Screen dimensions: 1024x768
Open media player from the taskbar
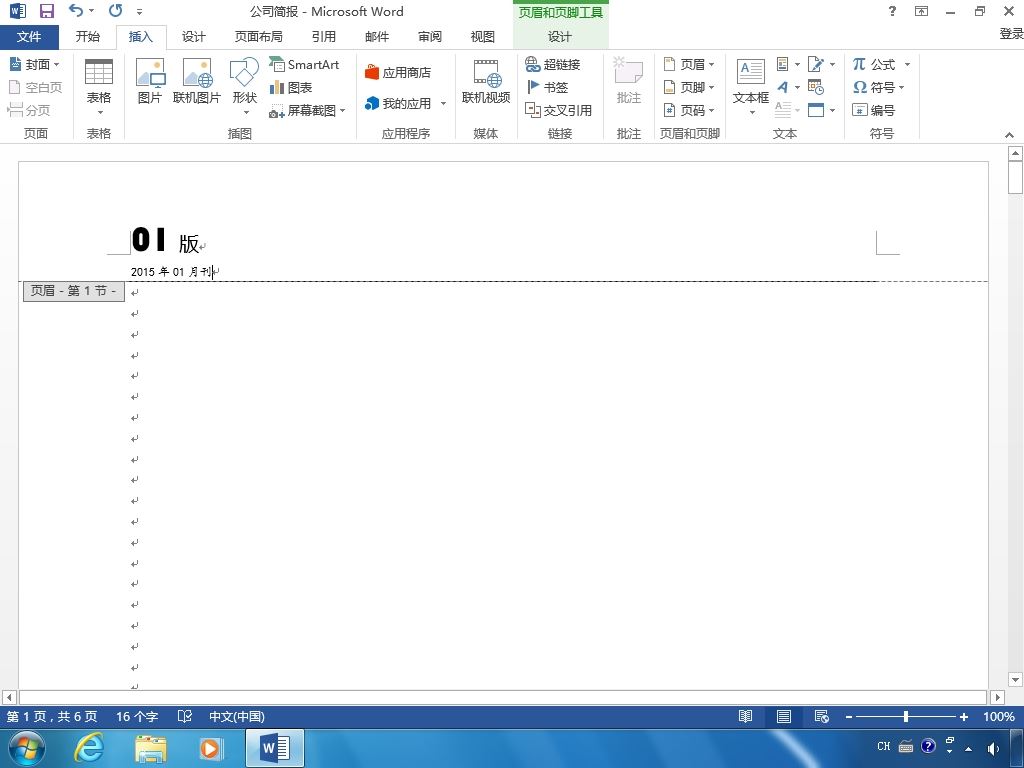pos(210,748)
